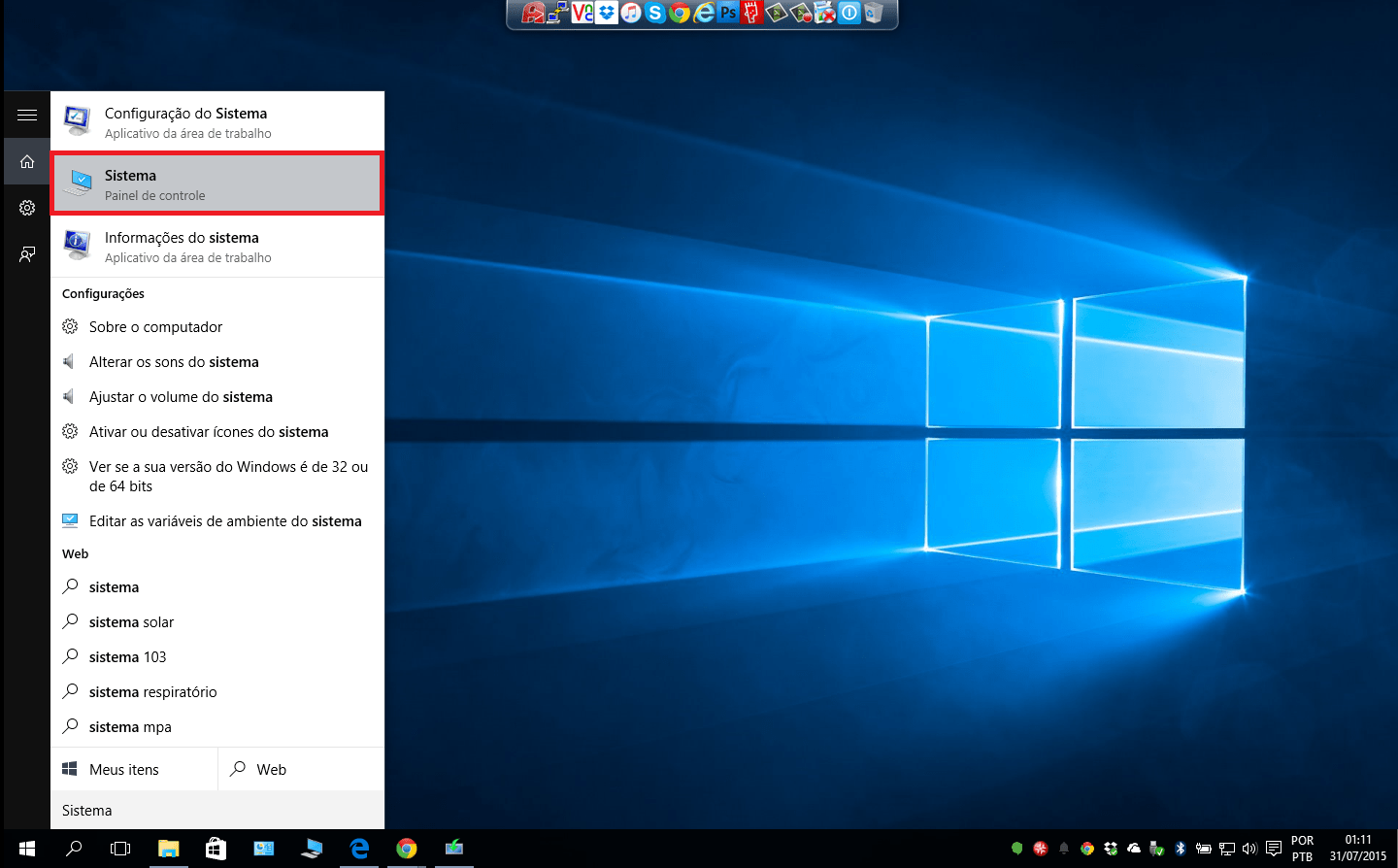Open Chrome from the taskbar

407,849
